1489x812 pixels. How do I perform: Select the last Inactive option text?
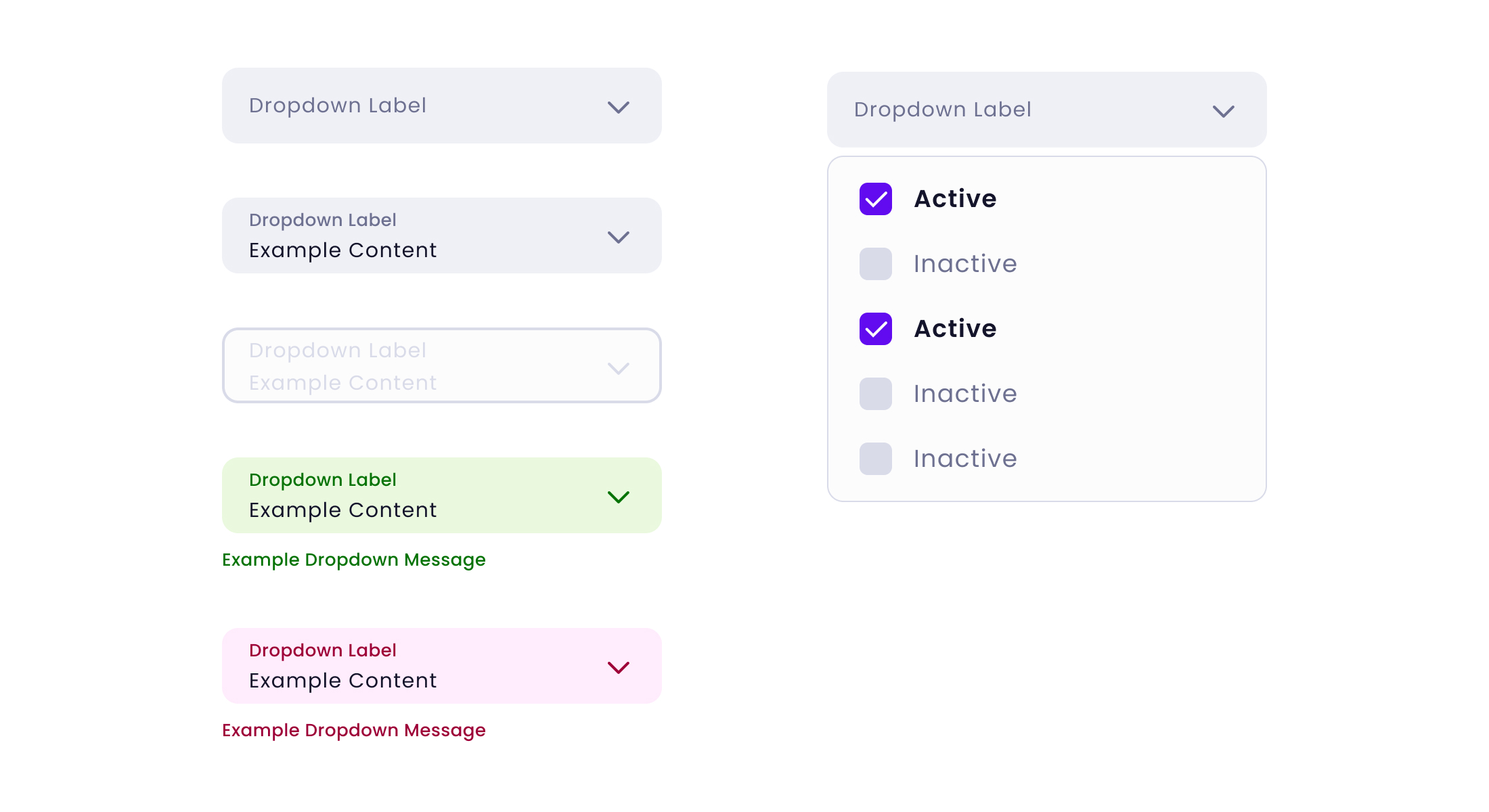[964, 459]
